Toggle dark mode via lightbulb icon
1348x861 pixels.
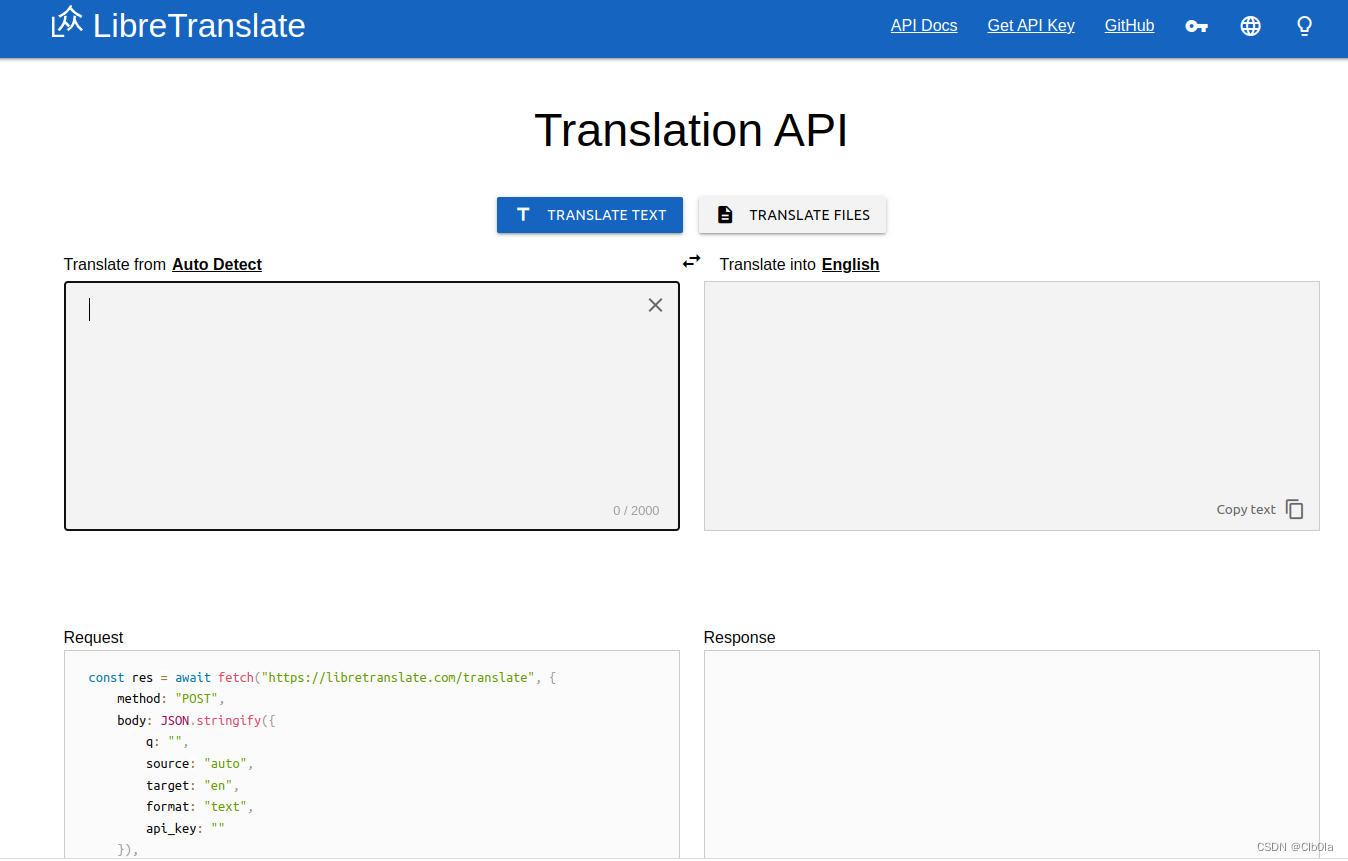(x=1304, y=26)
